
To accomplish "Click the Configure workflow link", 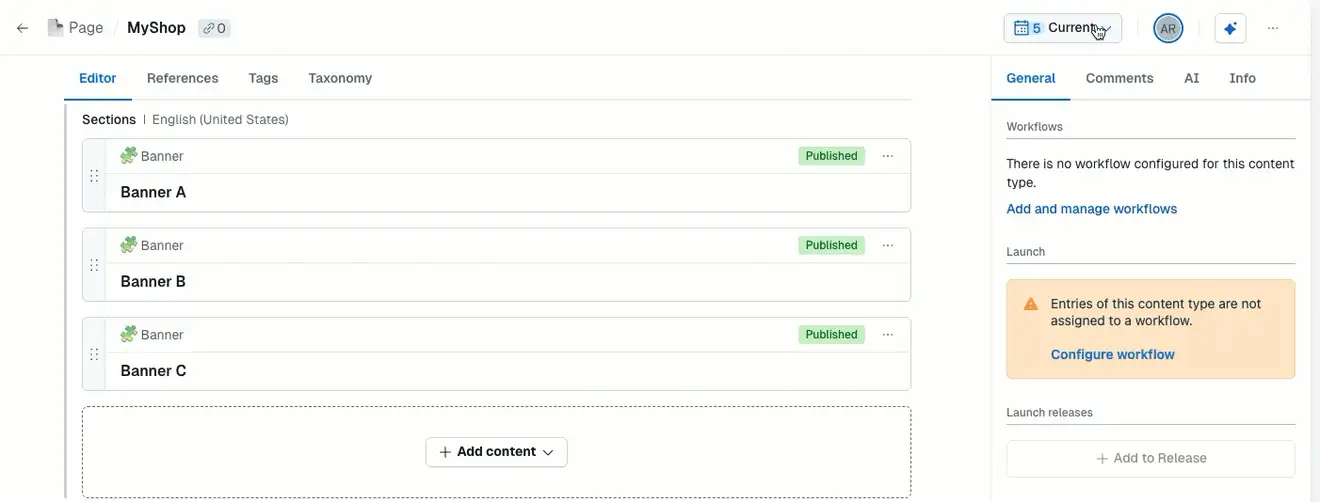I will click(x=1112, y=354).
